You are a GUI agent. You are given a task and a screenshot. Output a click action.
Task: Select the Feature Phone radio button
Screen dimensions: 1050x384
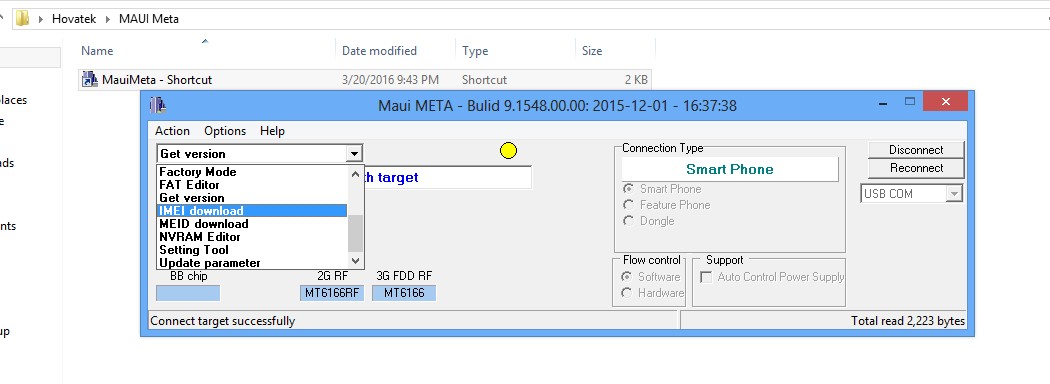pos(628,205)
